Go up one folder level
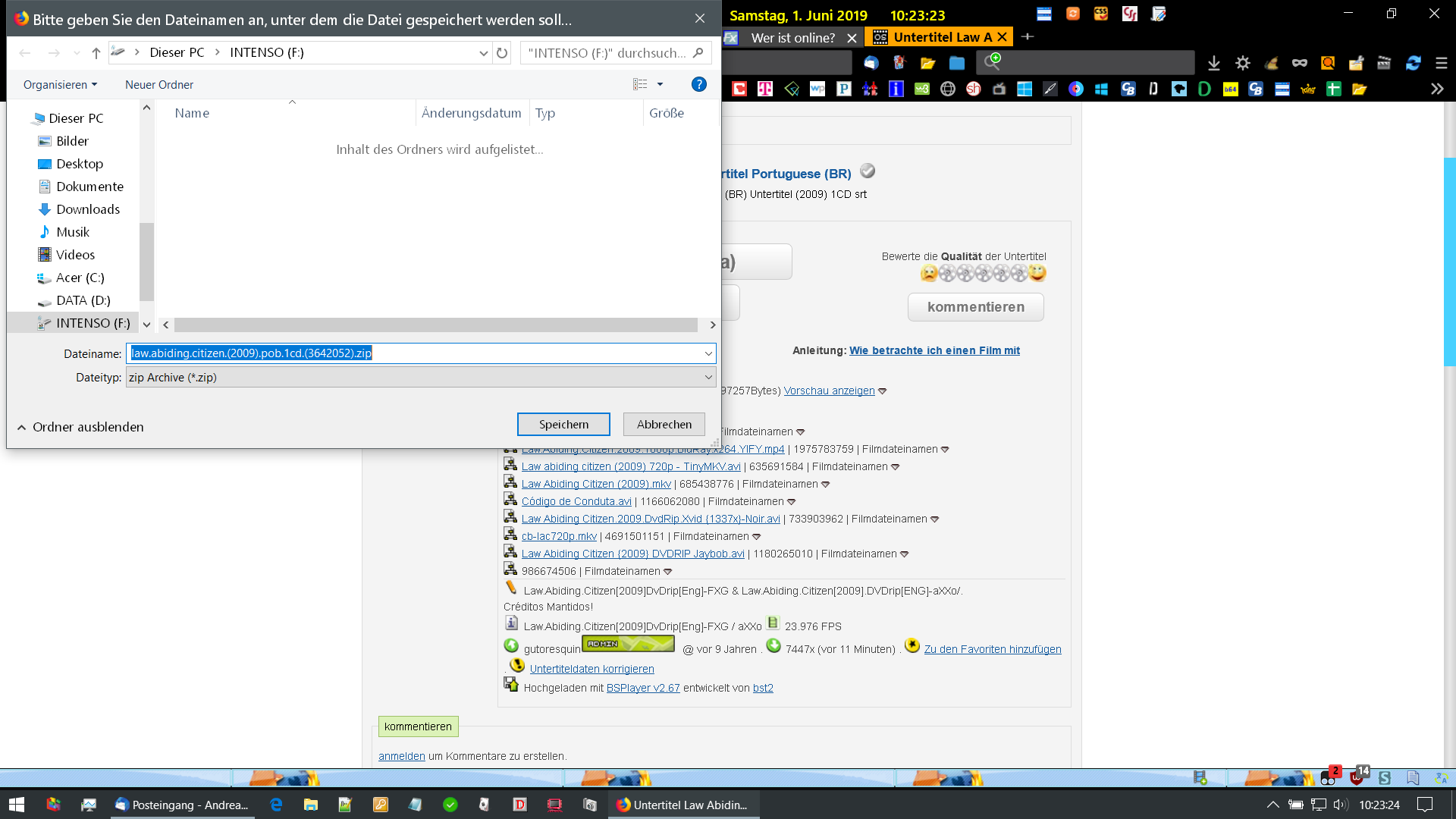Viewport: 1456px width, 819px height. coord(96,53)
